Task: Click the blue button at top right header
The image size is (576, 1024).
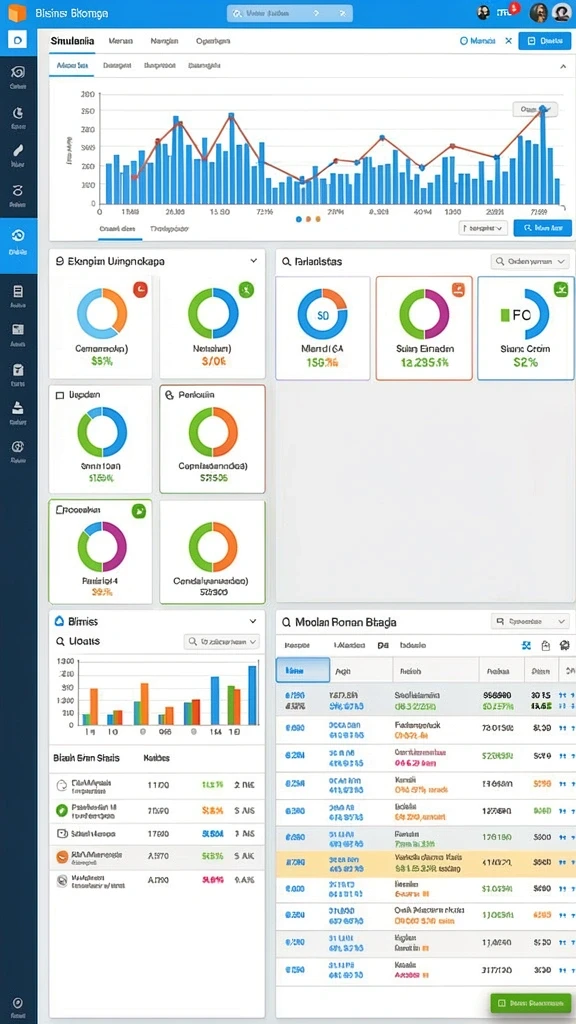Action: click(545, 40)
